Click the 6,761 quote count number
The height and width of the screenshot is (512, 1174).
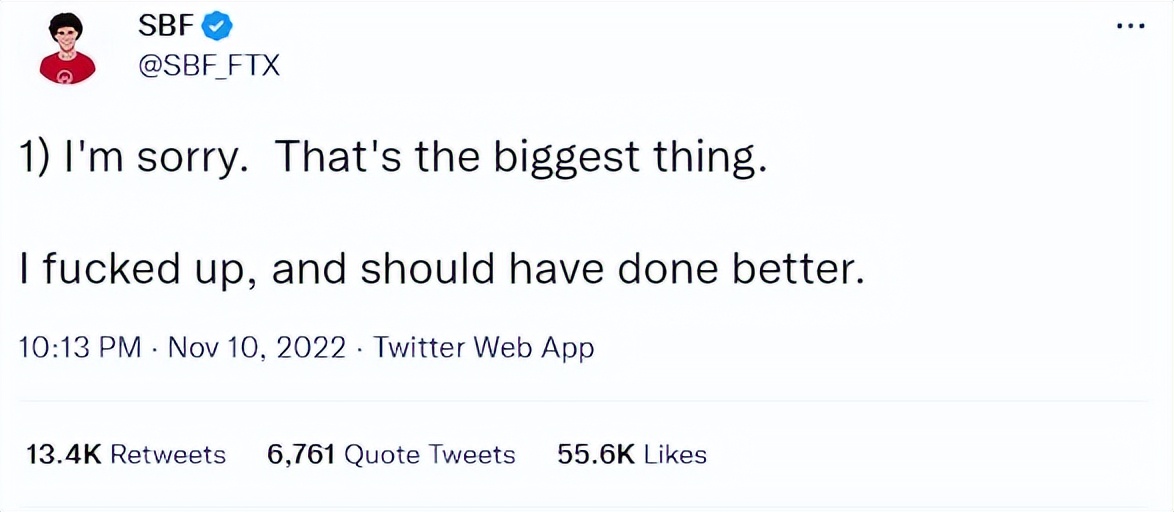pyautogui.click(x=301, y=454)
